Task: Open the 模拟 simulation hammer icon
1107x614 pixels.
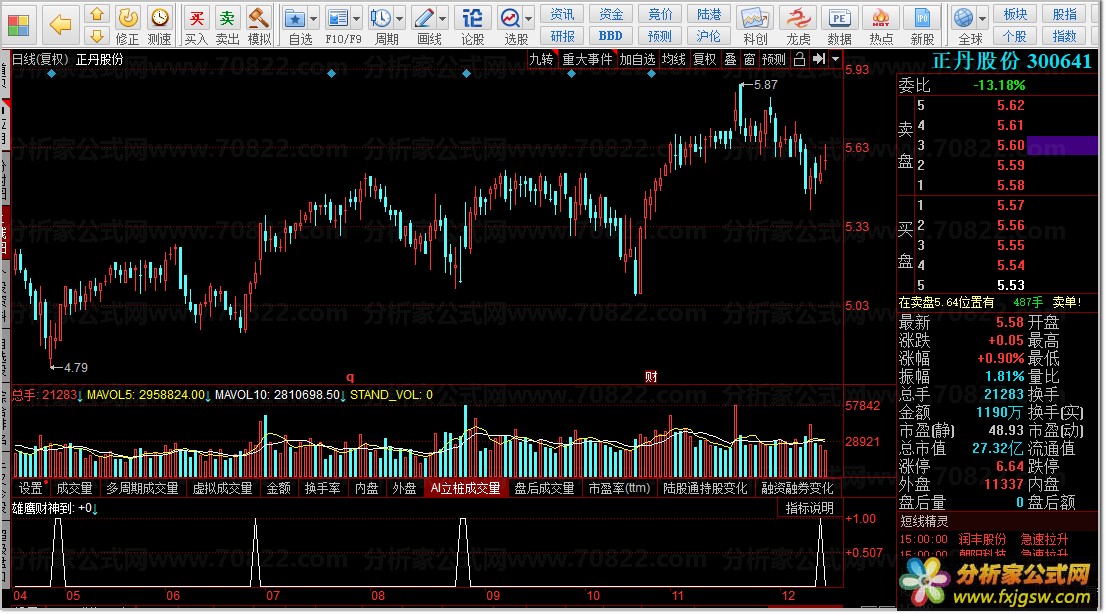Action: click(259, 25)
